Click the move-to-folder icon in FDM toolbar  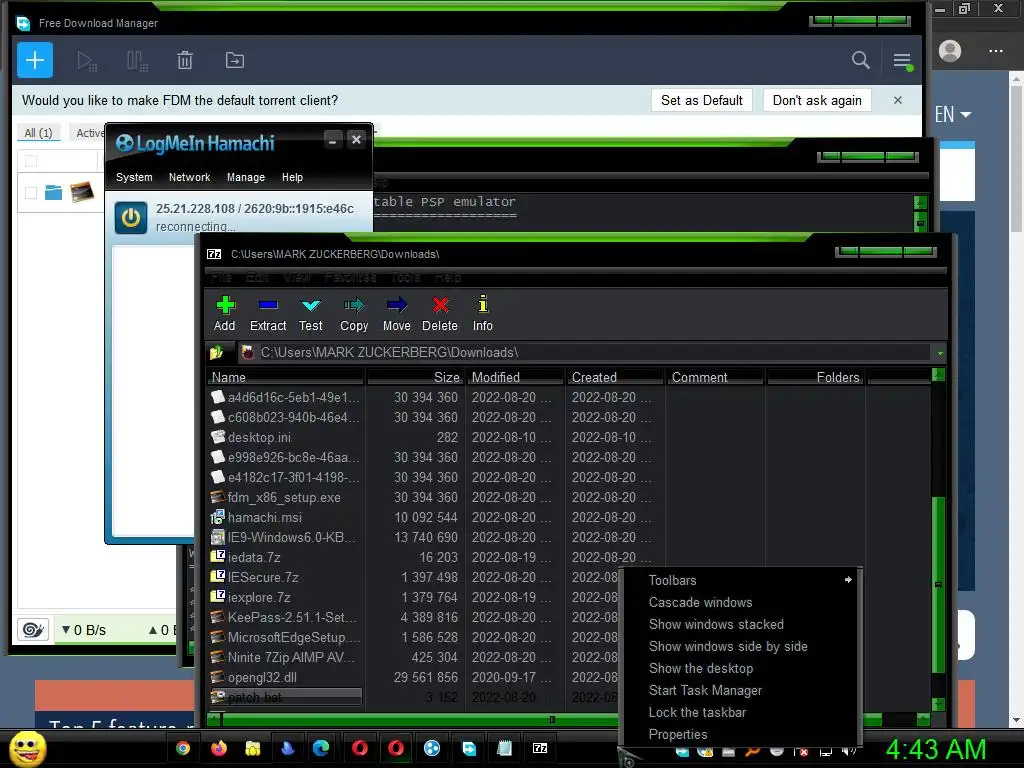234,61
